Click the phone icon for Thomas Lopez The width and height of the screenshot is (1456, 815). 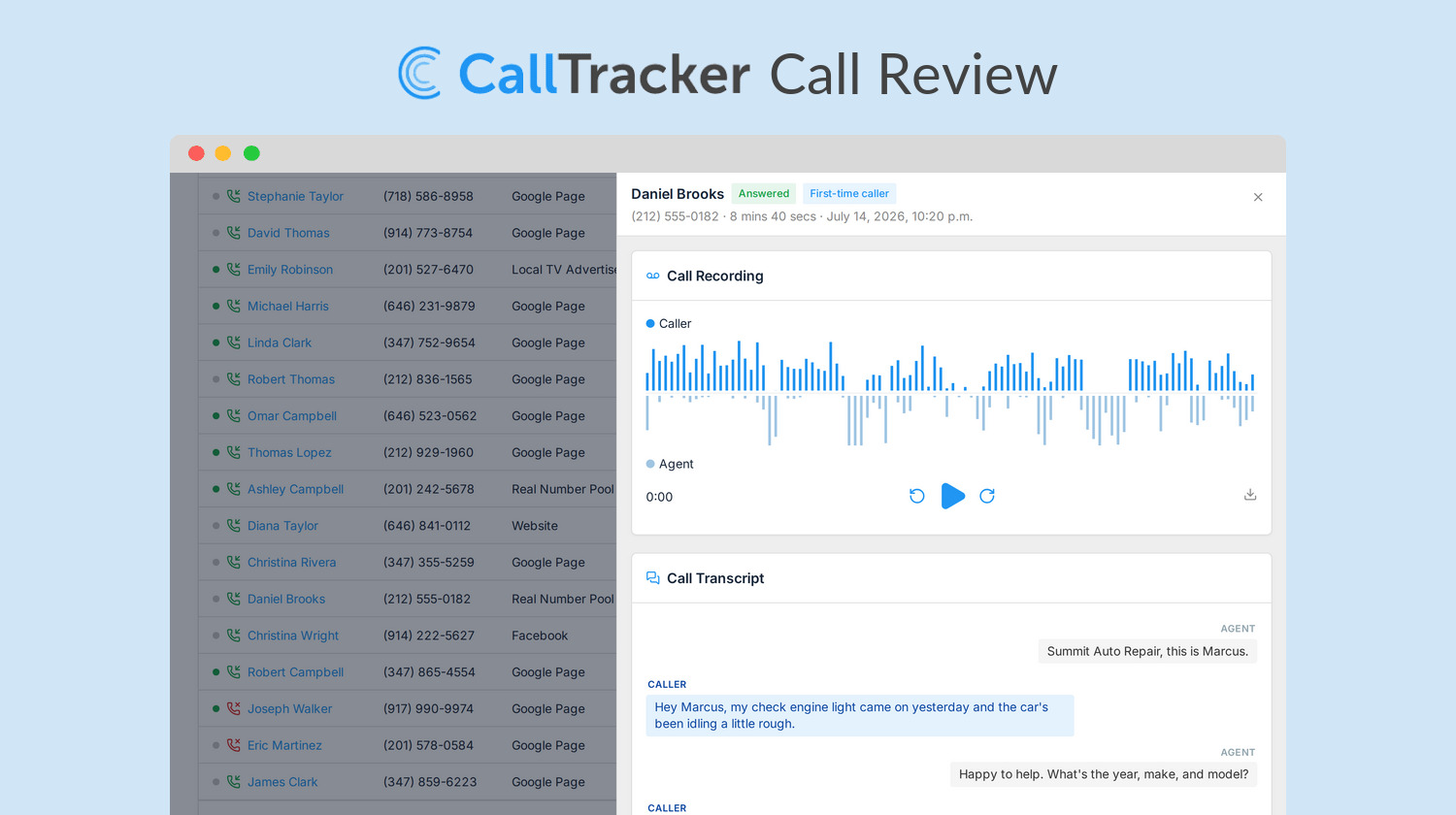[x=234, y=452]
